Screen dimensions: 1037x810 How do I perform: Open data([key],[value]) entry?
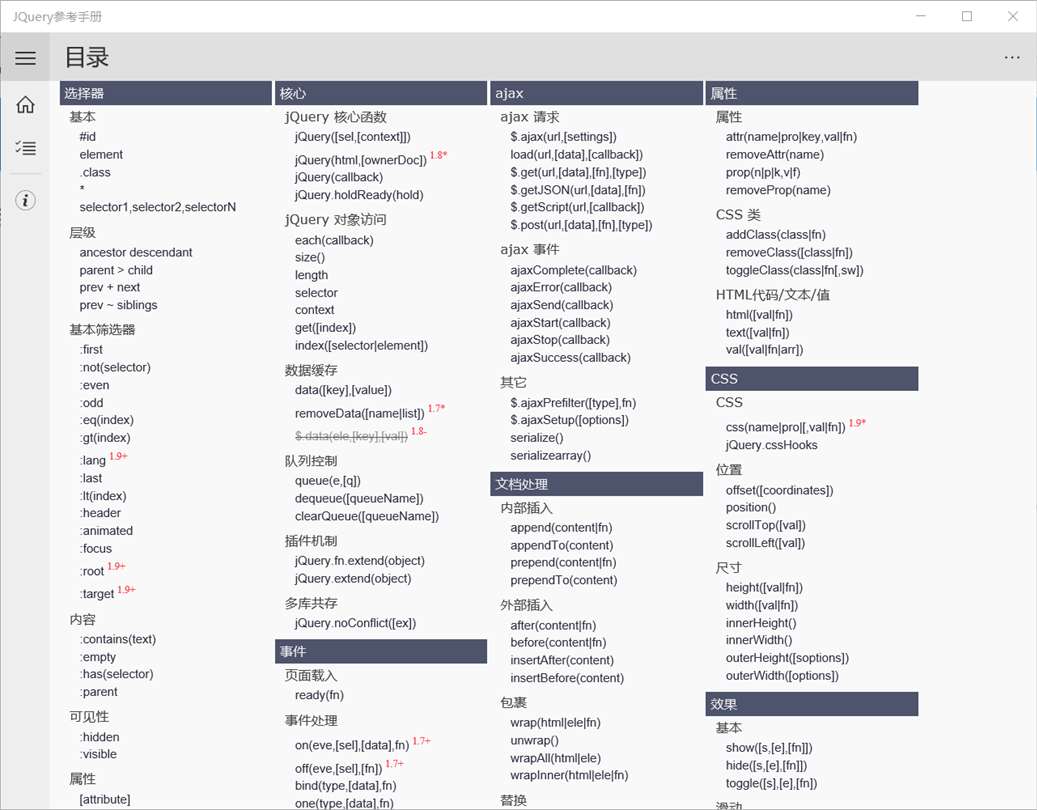[343, 390]
